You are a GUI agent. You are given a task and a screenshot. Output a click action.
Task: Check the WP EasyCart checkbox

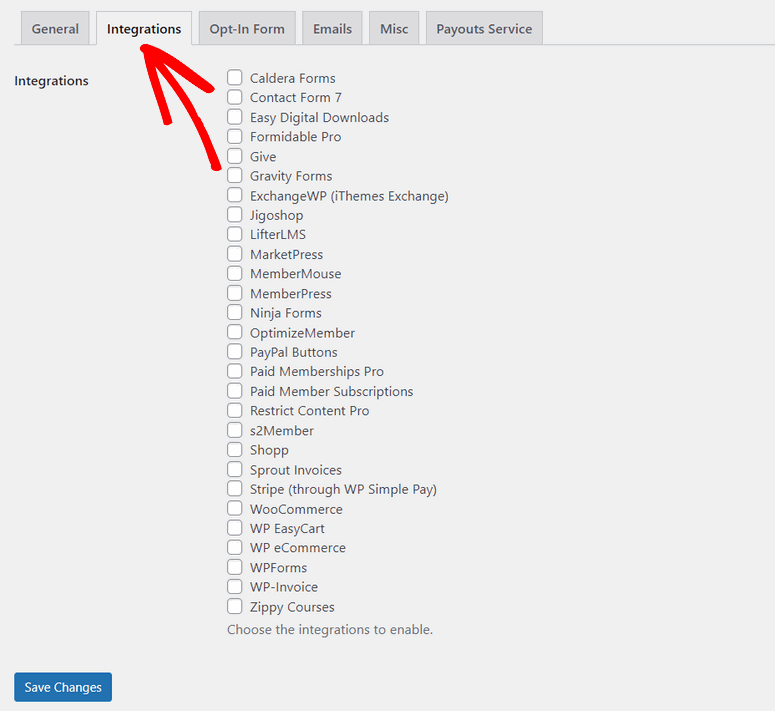click(235, 528)
